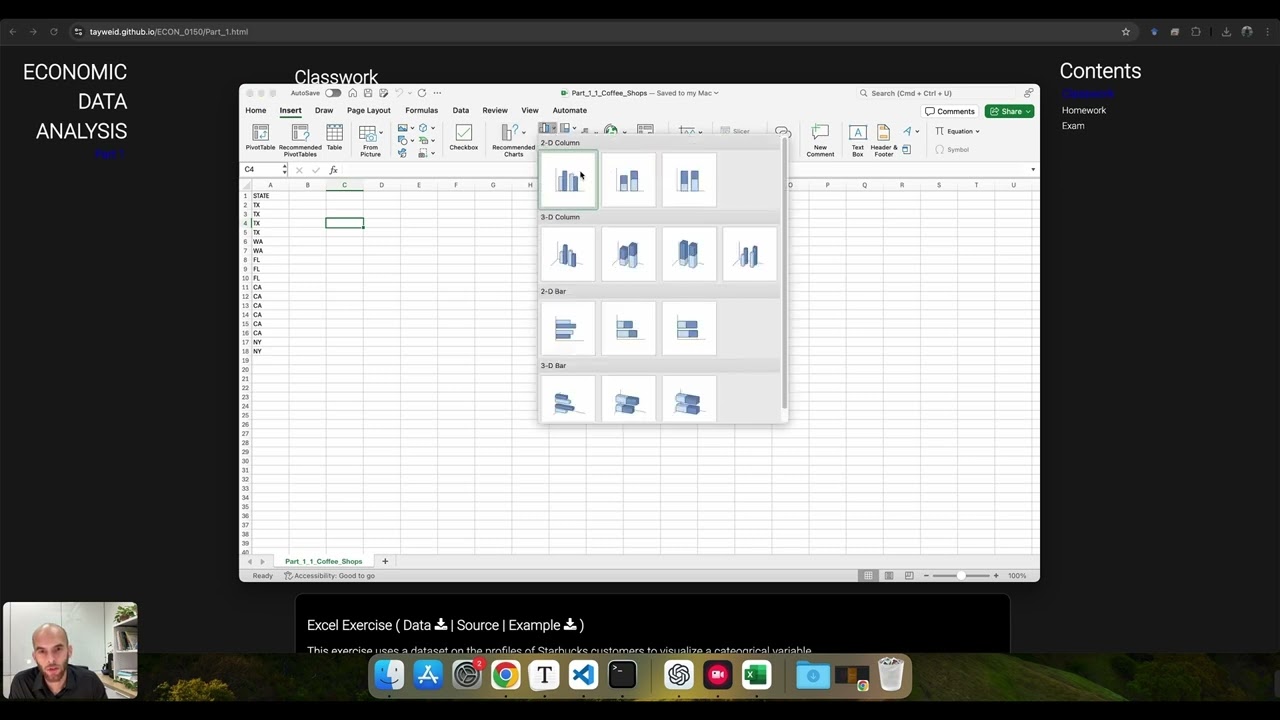Insert a PivotTable

260,138
